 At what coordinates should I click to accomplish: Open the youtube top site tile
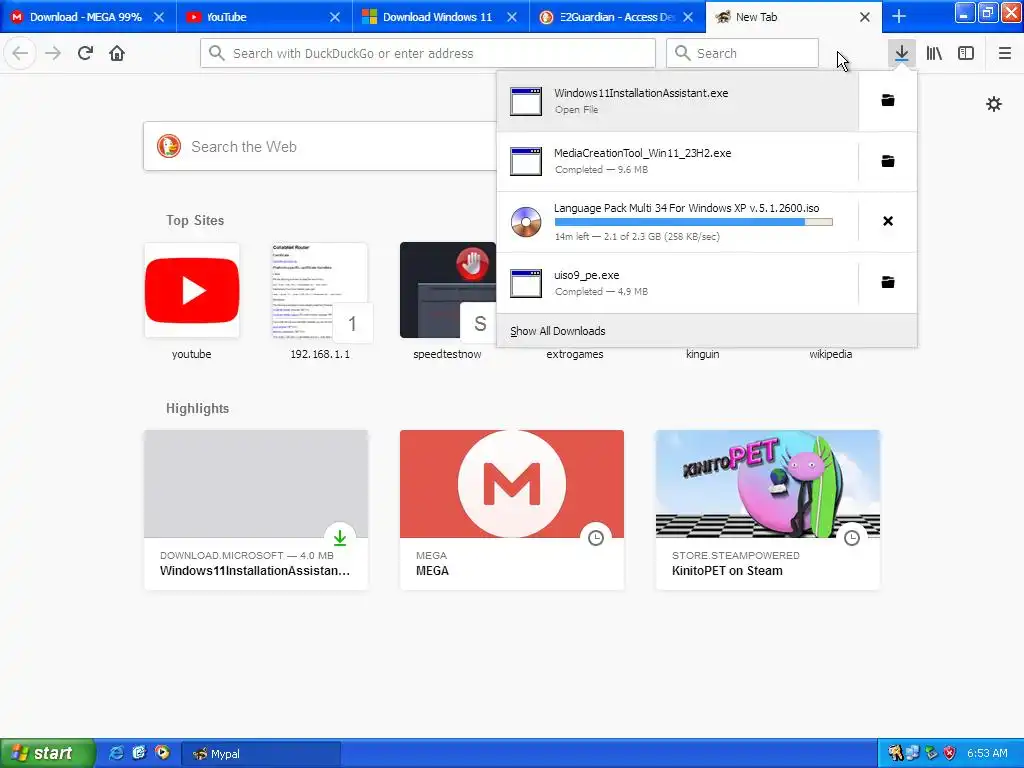point(192,291)
